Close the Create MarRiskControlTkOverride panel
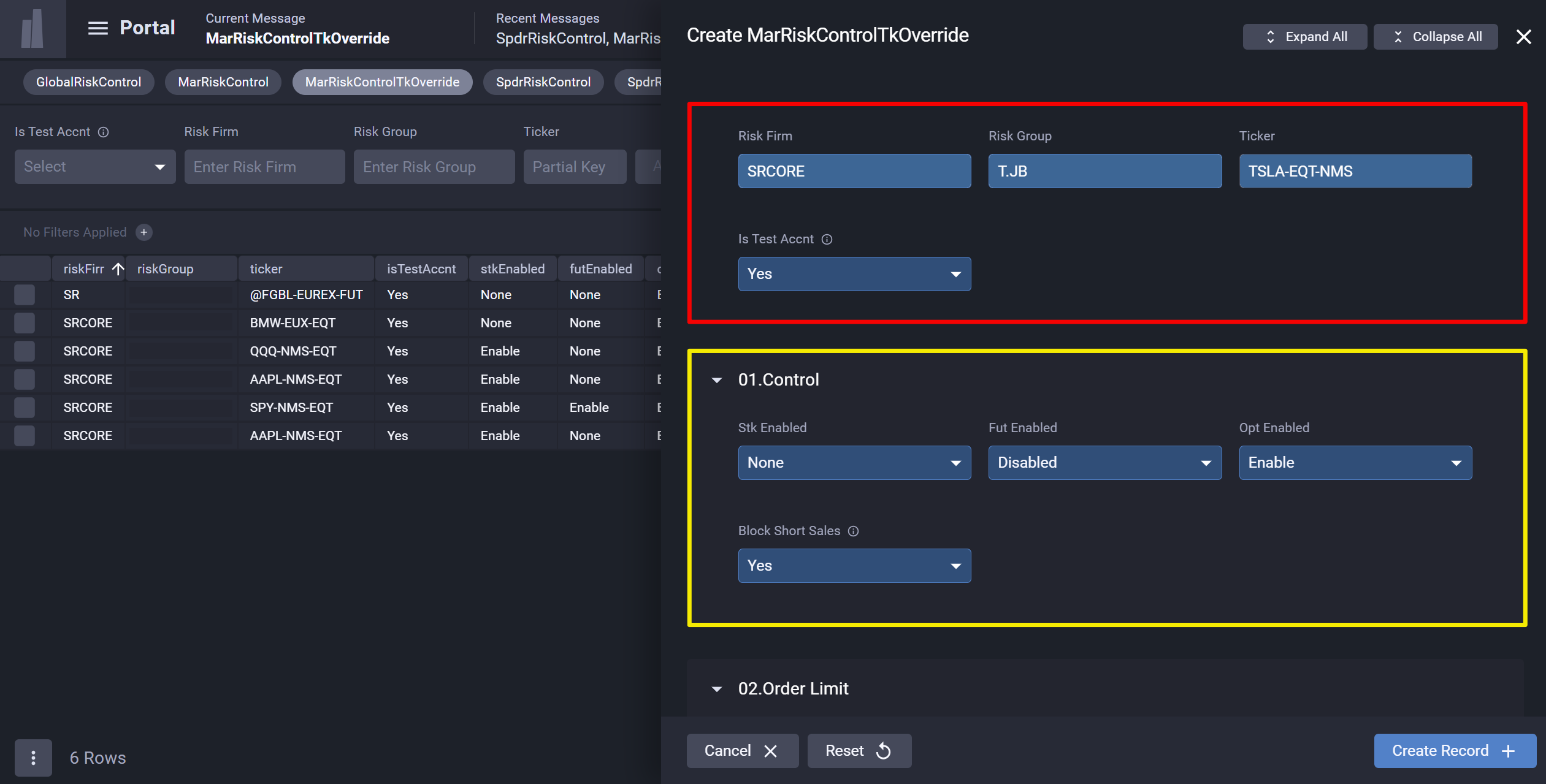1546x784 pixels. (1524, 37)
